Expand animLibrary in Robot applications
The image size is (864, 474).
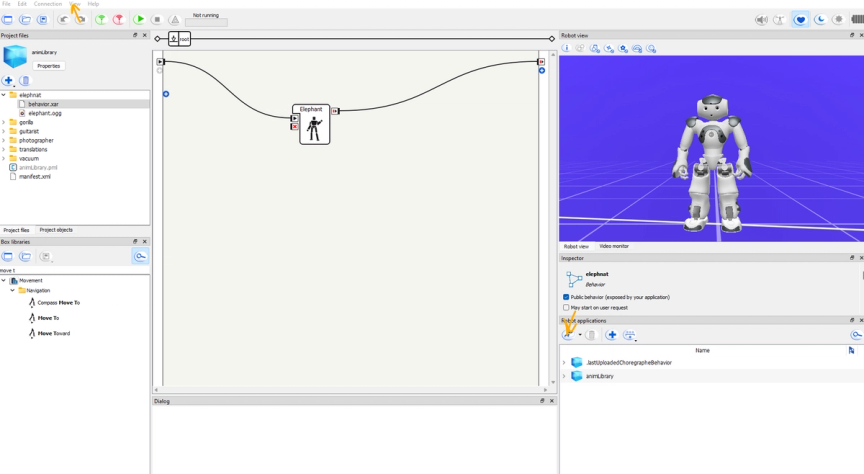tap(564, 376)
